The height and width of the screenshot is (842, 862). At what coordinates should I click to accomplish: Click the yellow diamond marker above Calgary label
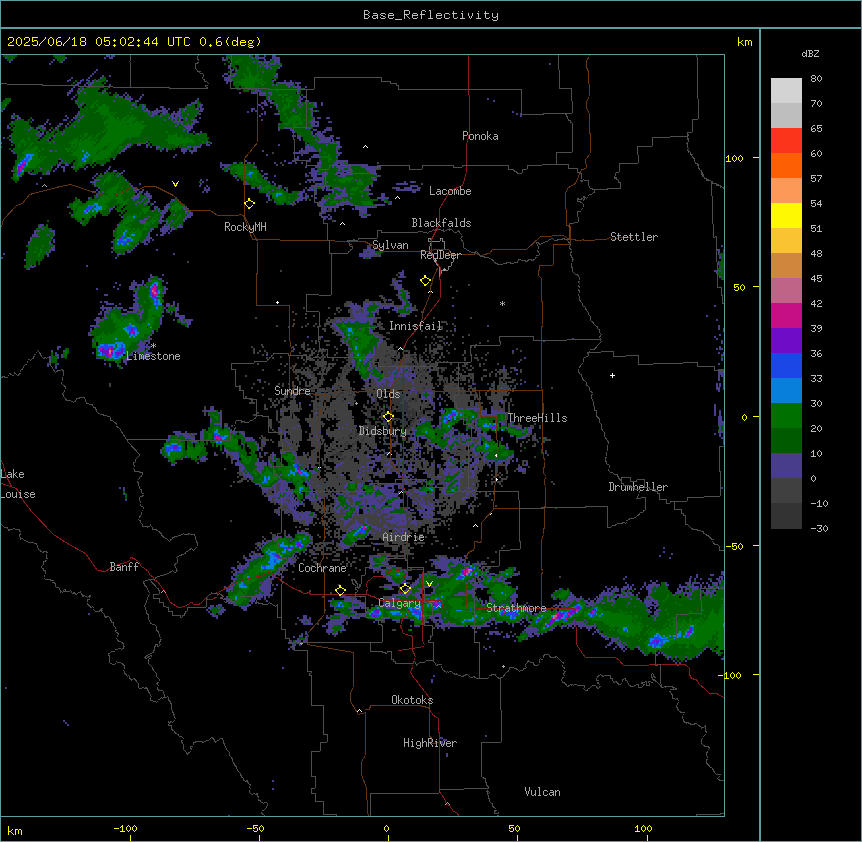[x=405, y=589]
